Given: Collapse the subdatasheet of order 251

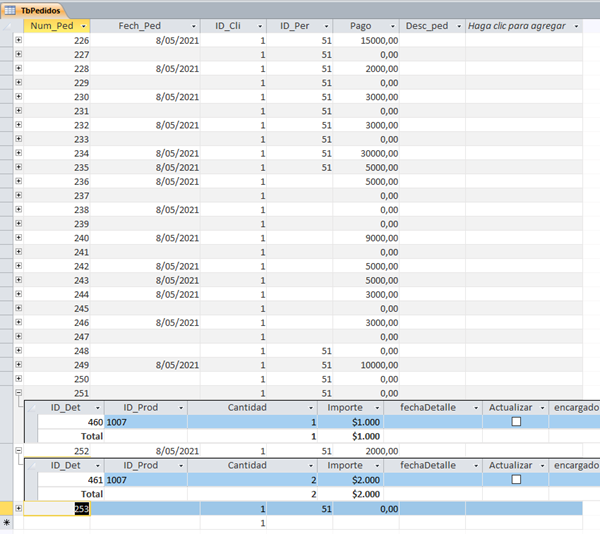Looking at the screenshot, I should 18,394.
